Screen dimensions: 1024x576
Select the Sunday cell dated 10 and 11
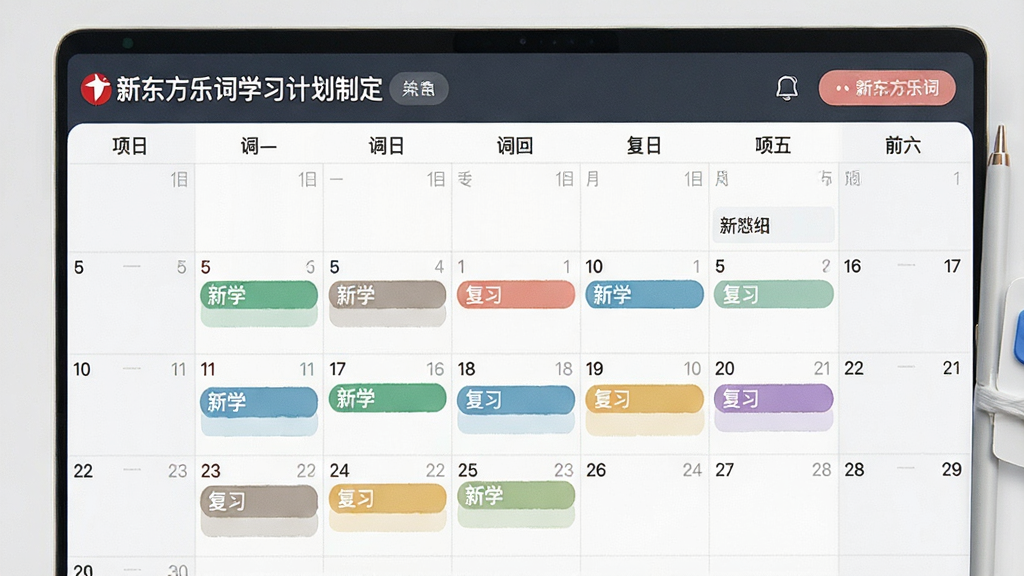(x=131, y=405)
